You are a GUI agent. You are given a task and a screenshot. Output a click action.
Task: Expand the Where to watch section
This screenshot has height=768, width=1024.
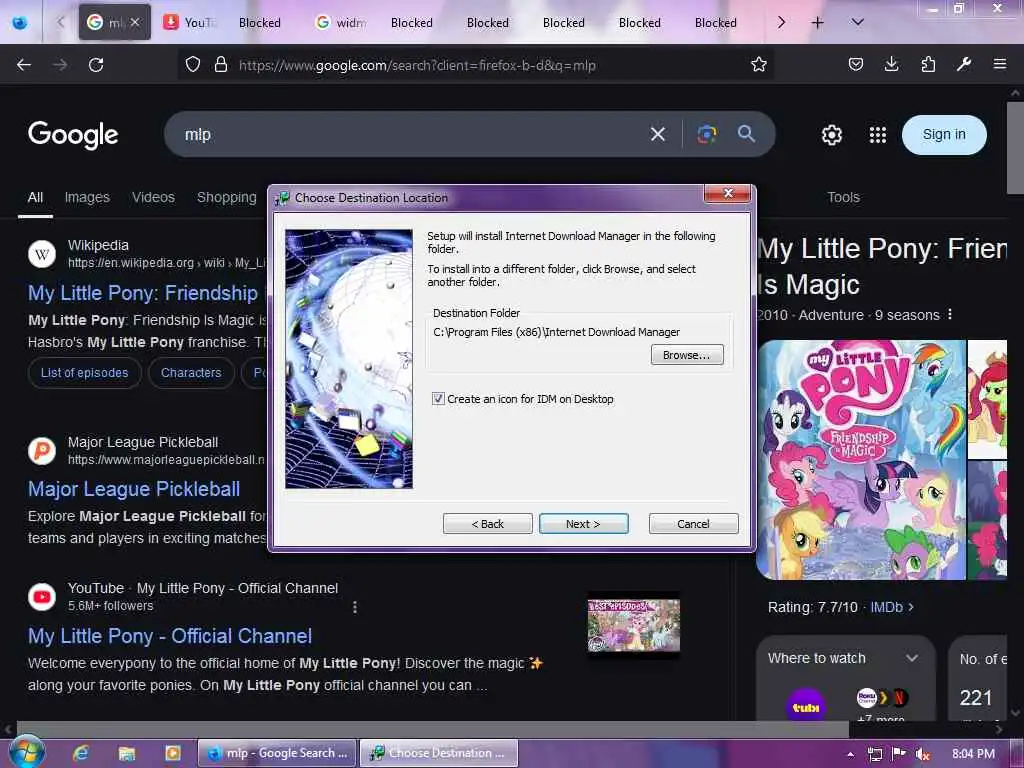pyautogui.click(x=912, y=658)
